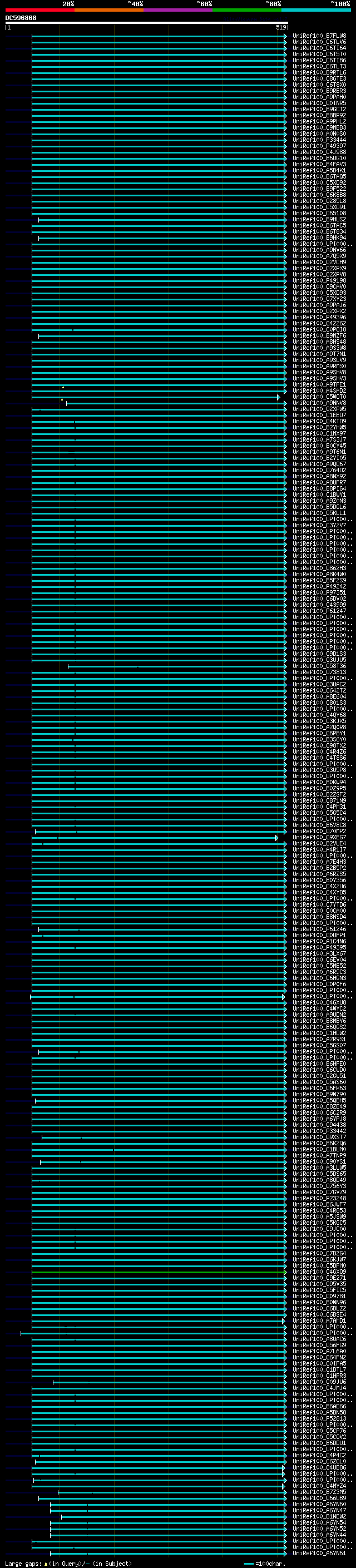Open the UniRef100_A4SAD2 entry
Viewport: 356px width, 1568px height.
pyautogui.click(x=319, y=391)
